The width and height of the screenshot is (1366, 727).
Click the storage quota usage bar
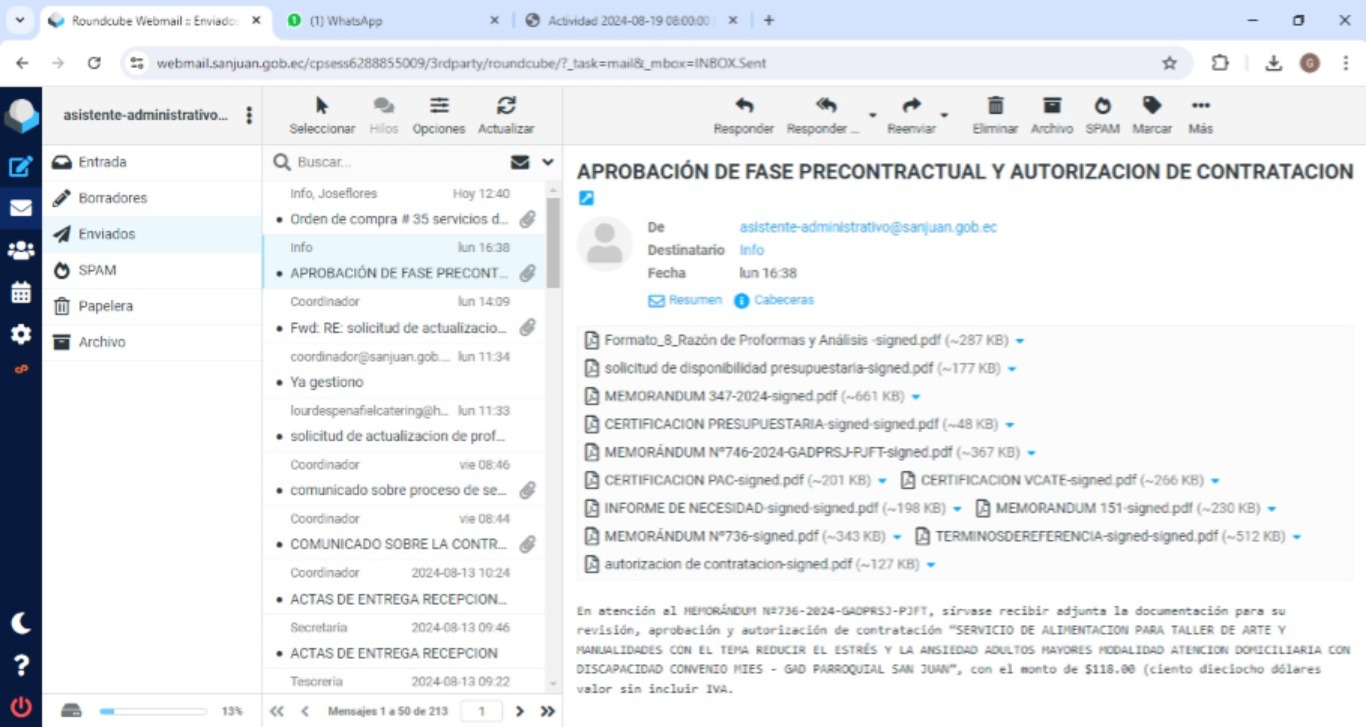[152, 711]
